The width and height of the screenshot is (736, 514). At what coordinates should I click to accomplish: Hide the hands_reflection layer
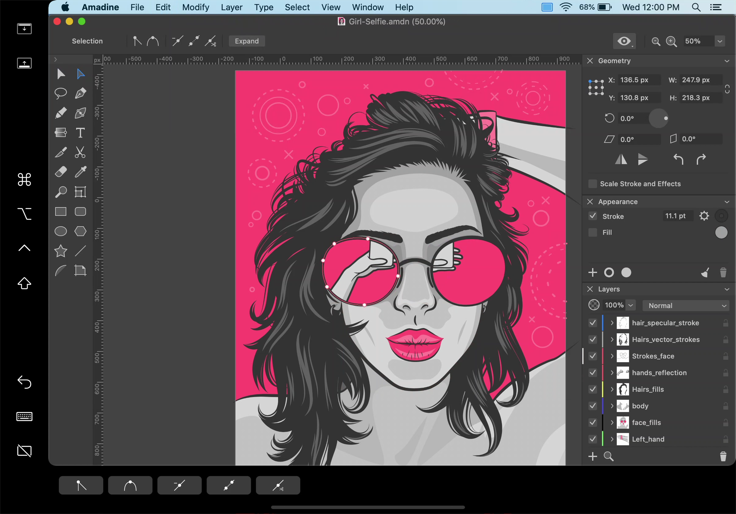pyautogui.click(x=593, y=373)
